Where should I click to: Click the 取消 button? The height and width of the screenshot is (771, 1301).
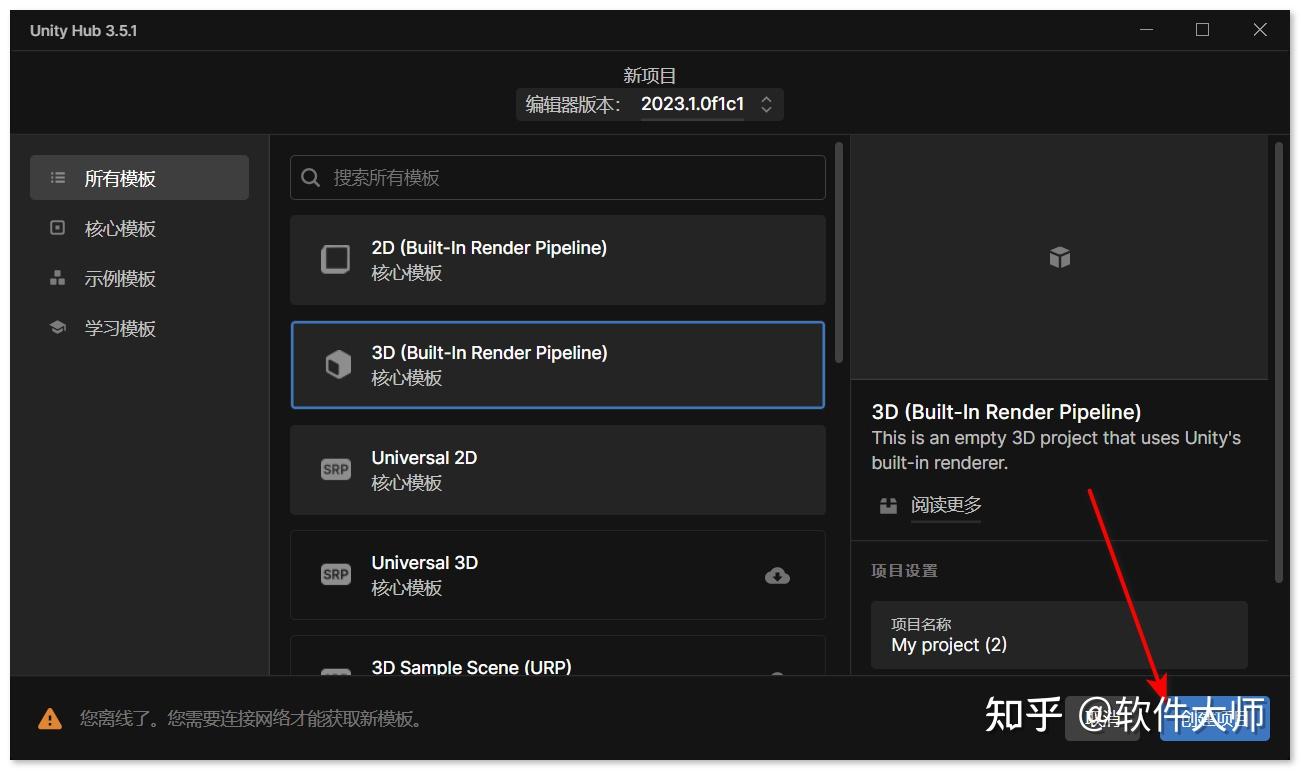(x=1102, y=716)
